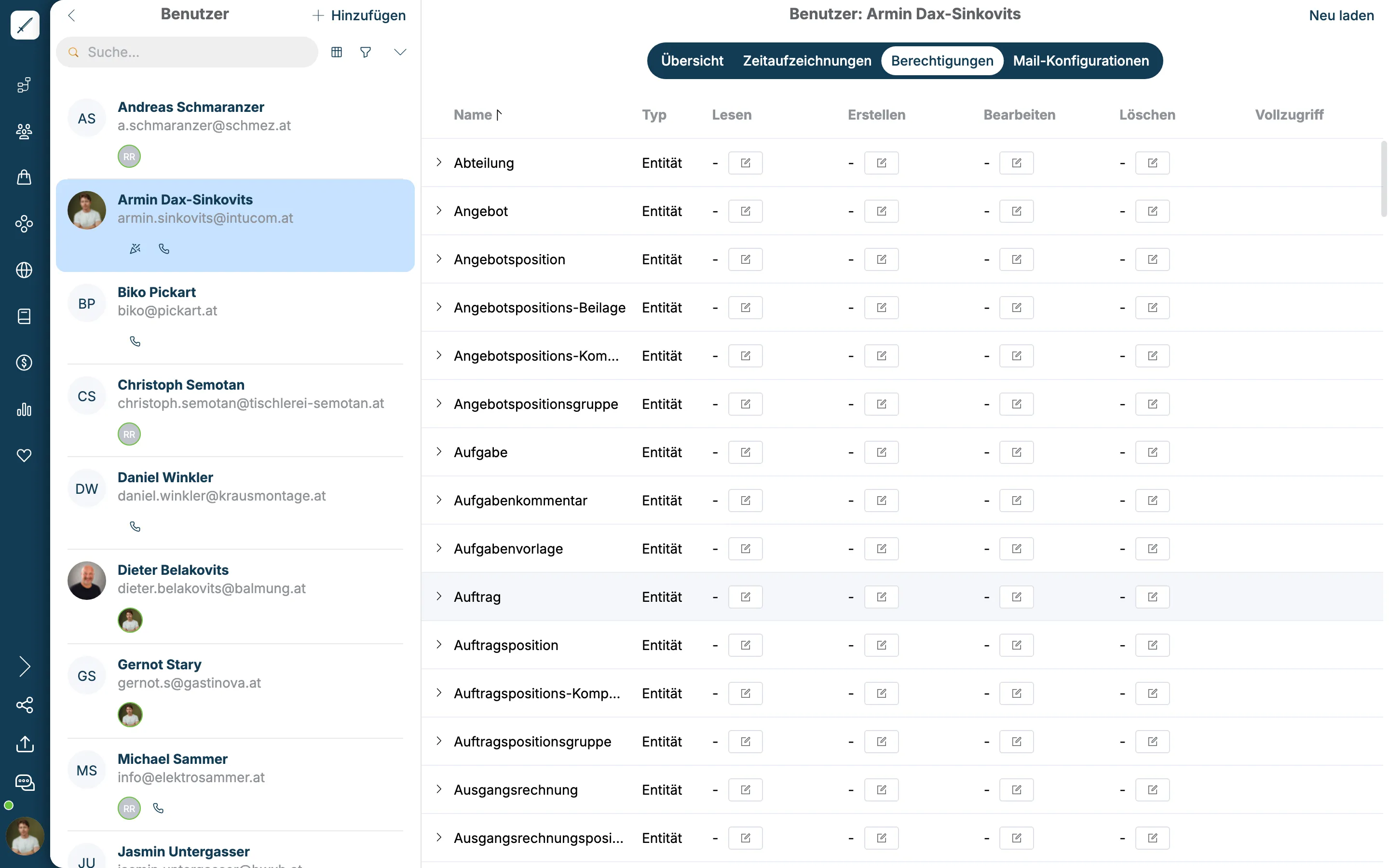Expand the Angebotsposition row
The width and height of the screenshot is (1389, 868).
click(438, 259)
